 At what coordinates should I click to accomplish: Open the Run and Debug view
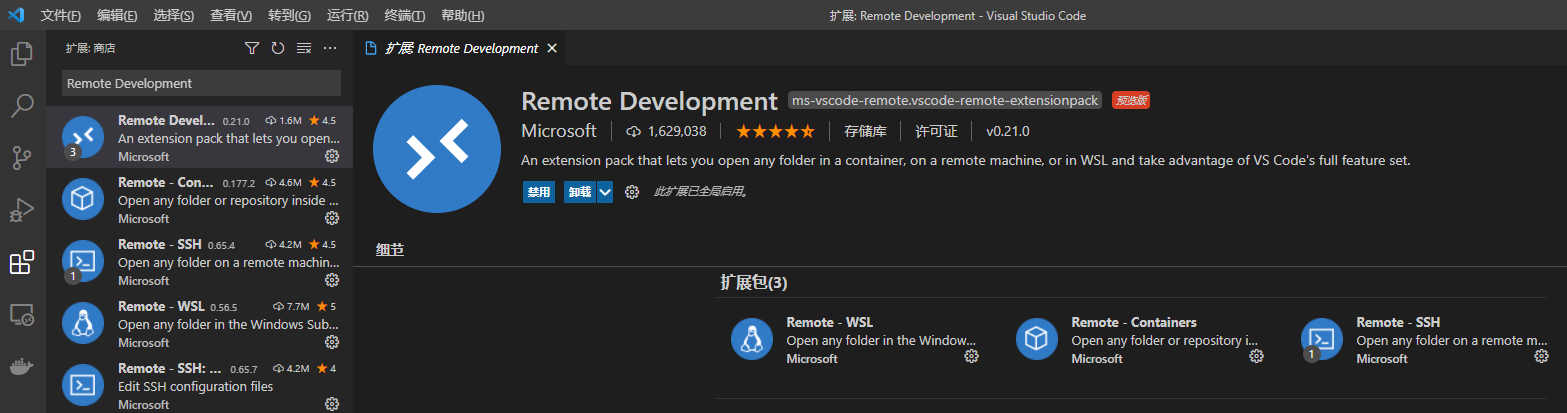tap(22, 210)
